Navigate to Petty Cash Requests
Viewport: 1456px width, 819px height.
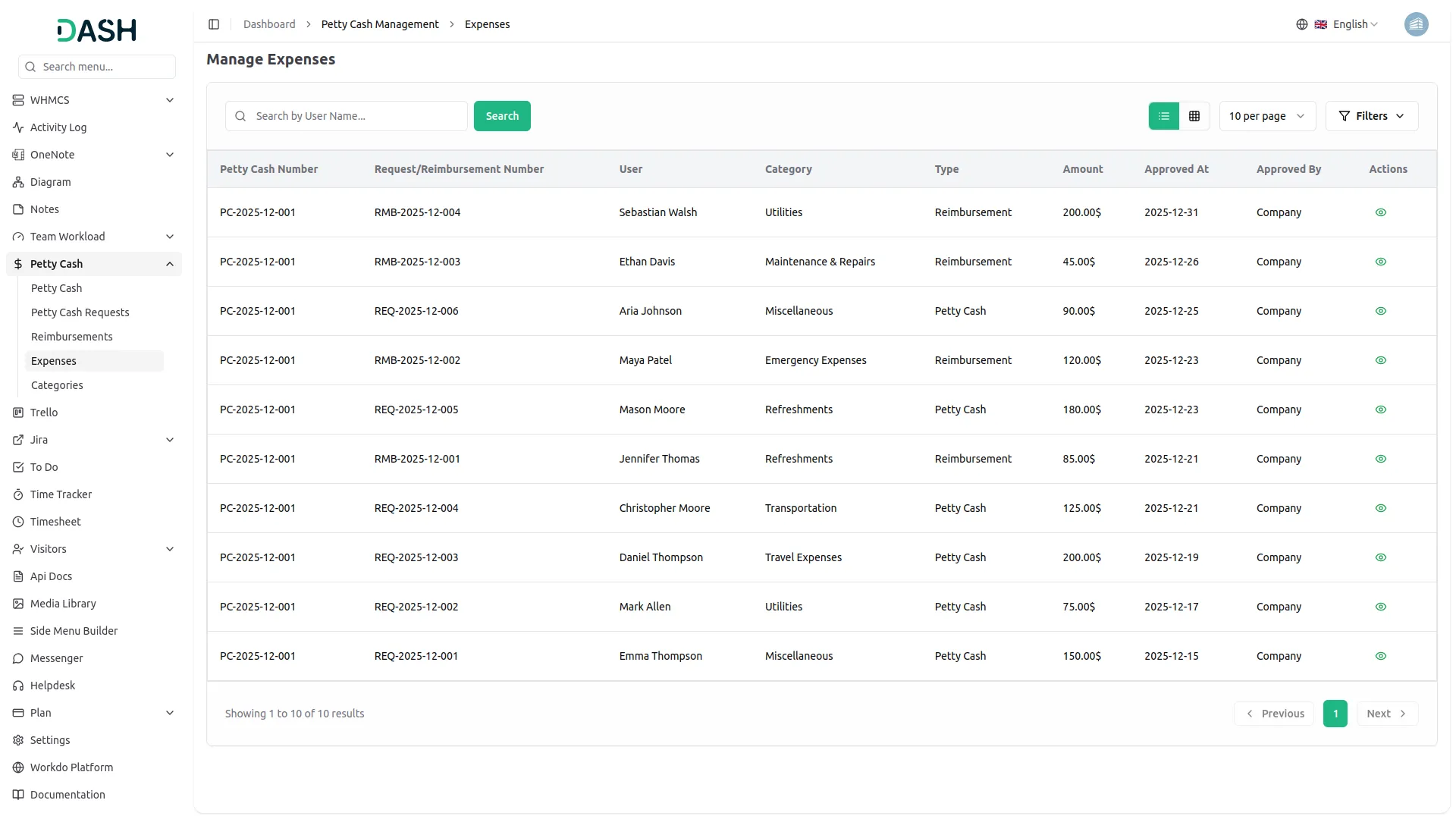click(80, 312)
